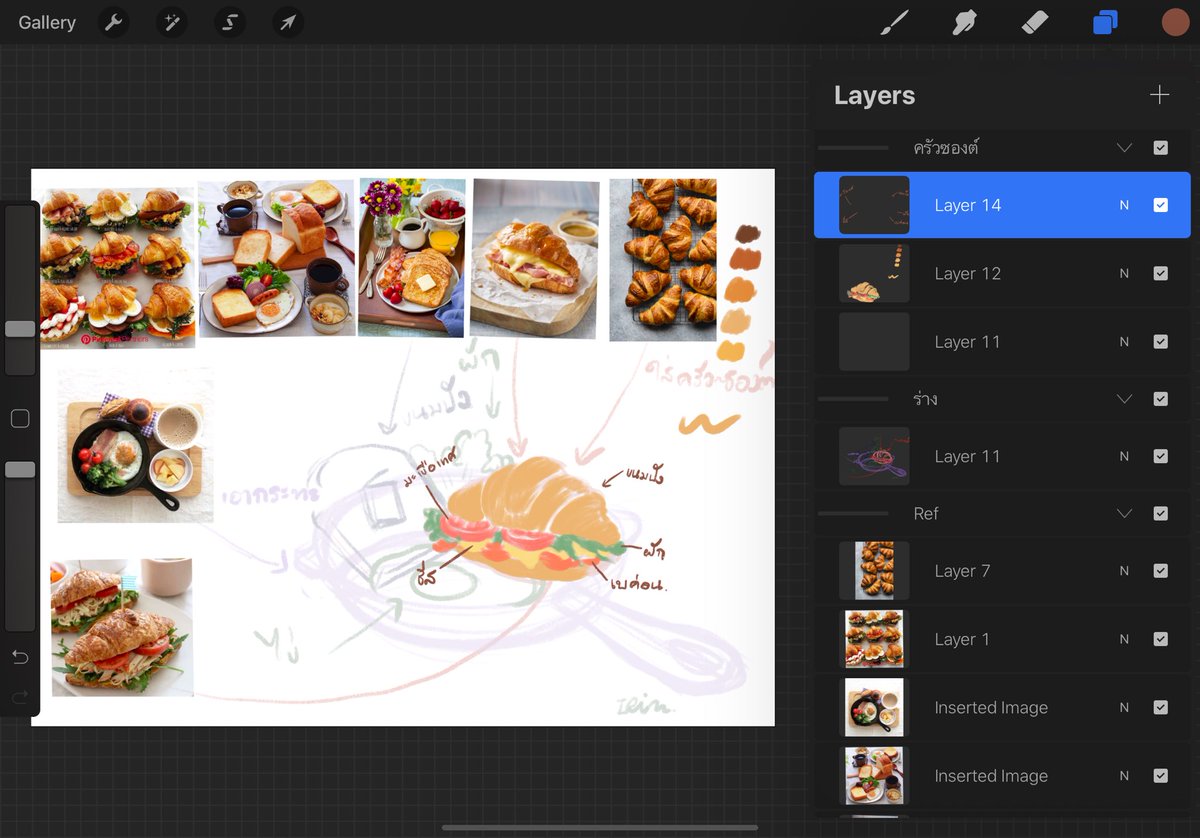Select the Layer 12 thumbnail
This screenshot has height=838, width=1200.
[874, 273]
